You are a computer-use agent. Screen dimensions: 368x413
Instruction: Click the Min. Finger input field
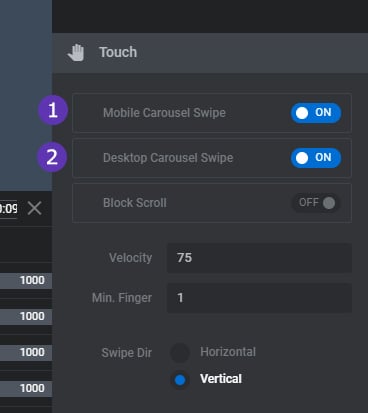(x=259, y=298)
